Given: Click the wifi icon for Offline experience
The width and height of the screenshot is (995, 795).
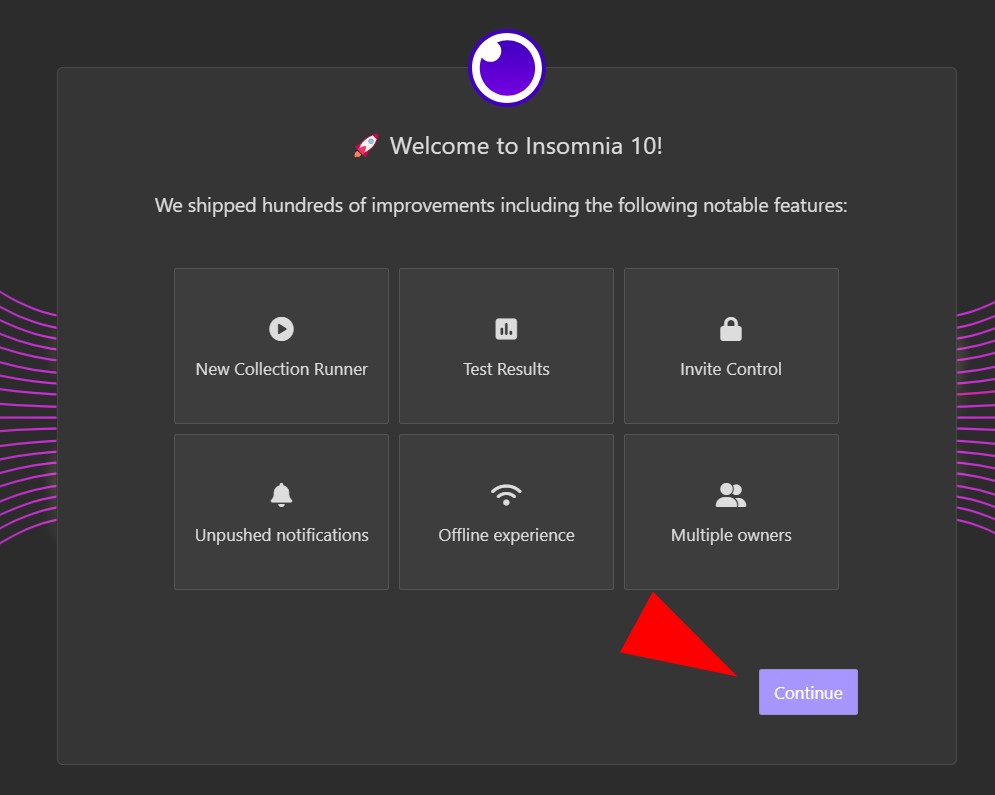Looking at the screenshot, I should 506,495.
